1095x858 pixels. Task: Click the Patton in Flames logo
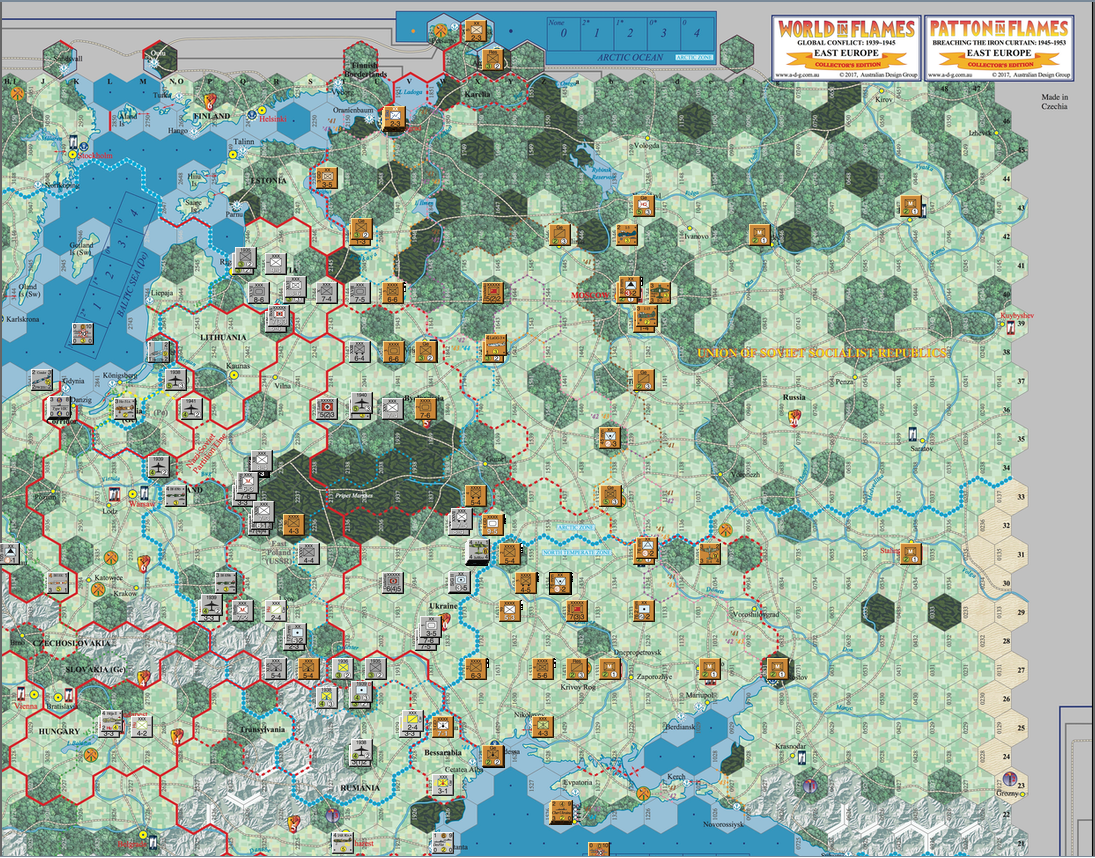click(999, 48)
